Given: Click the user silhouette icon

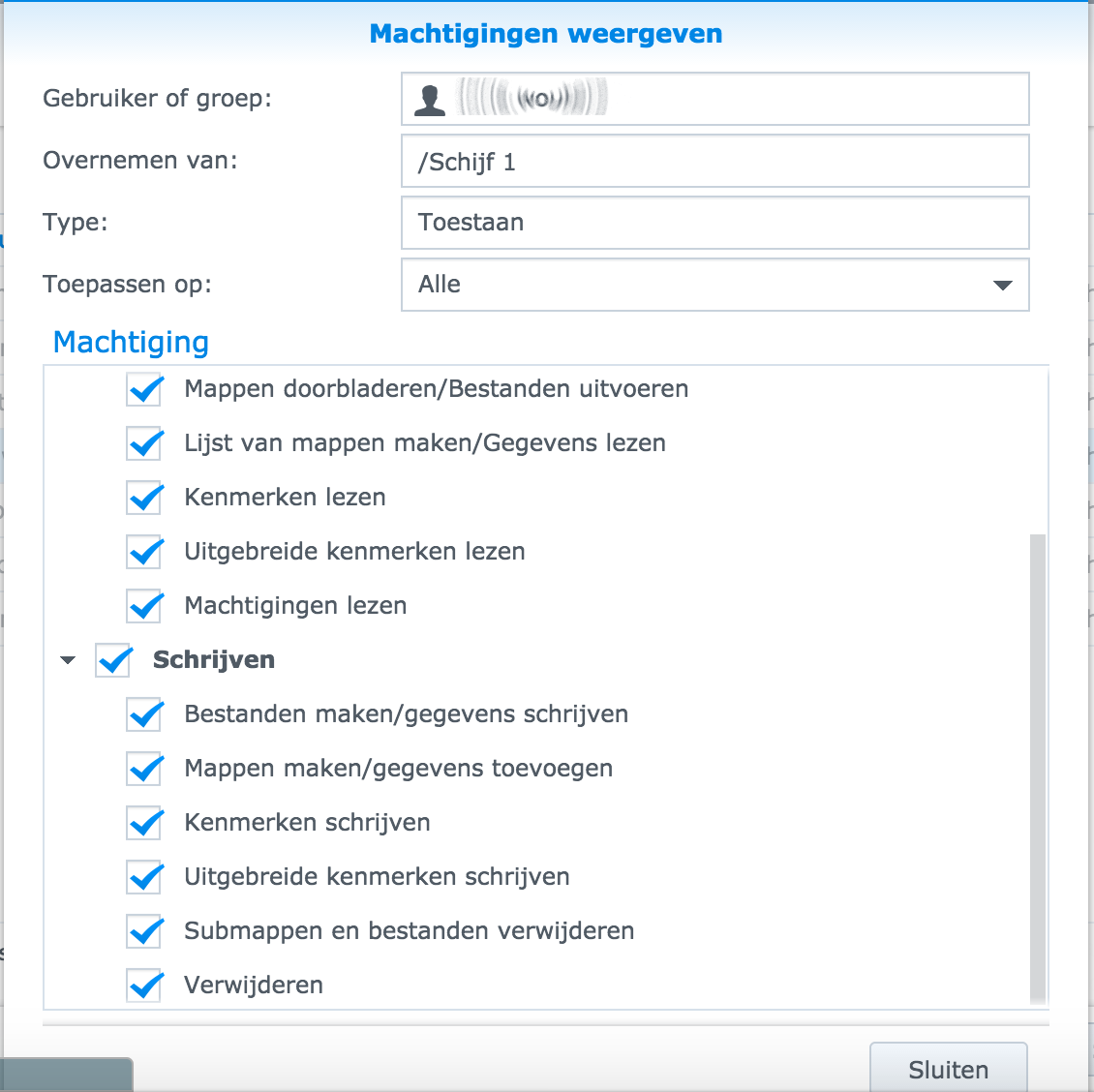Looking at the screenshot, I should 430,99.
